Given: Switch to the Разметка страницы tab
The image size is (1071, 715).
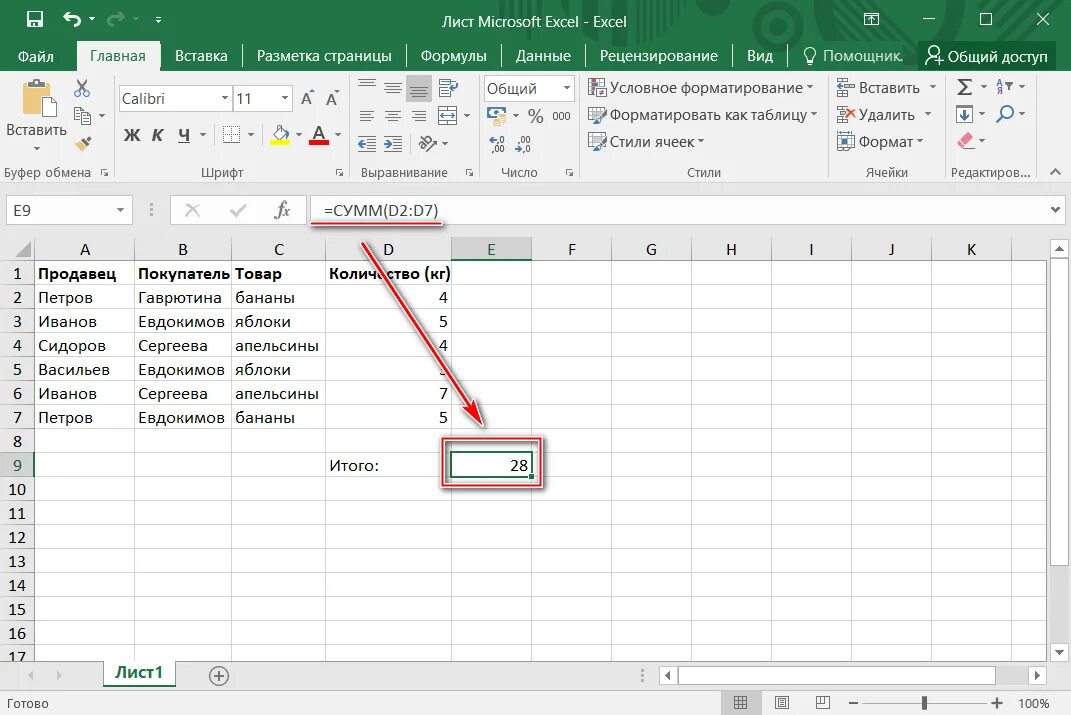Looking at the screenshot, I should 324,56.
